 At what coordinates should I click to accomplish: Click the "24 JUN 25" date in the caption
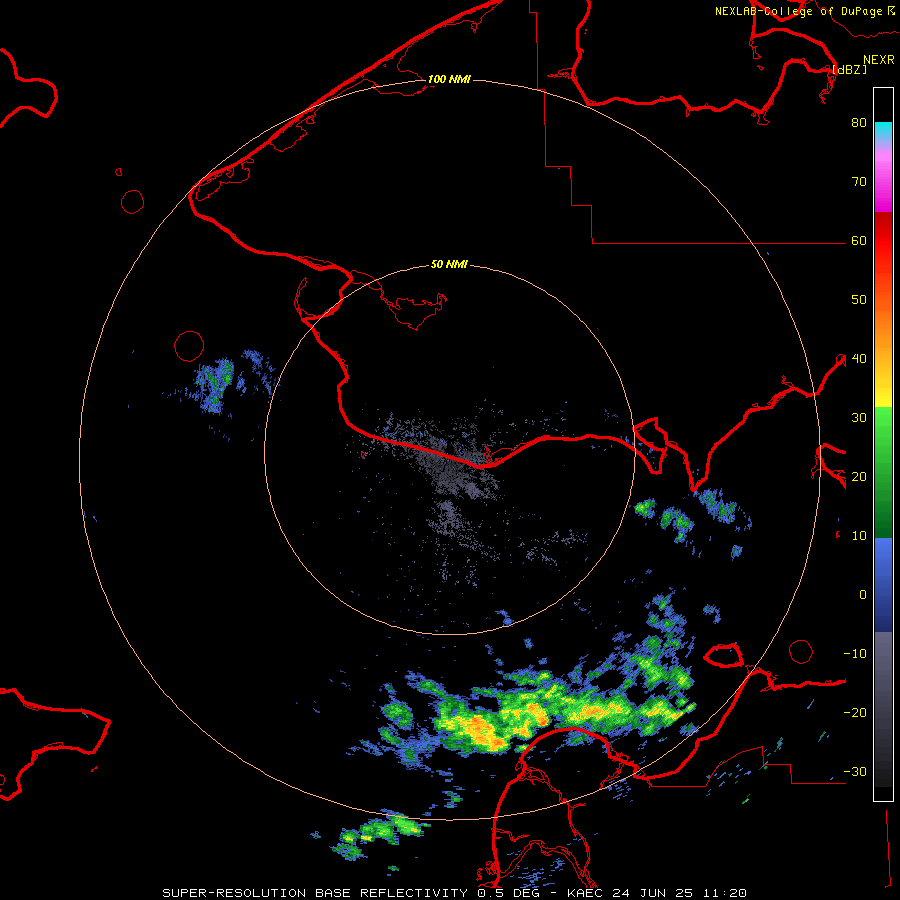pos(654,893)
